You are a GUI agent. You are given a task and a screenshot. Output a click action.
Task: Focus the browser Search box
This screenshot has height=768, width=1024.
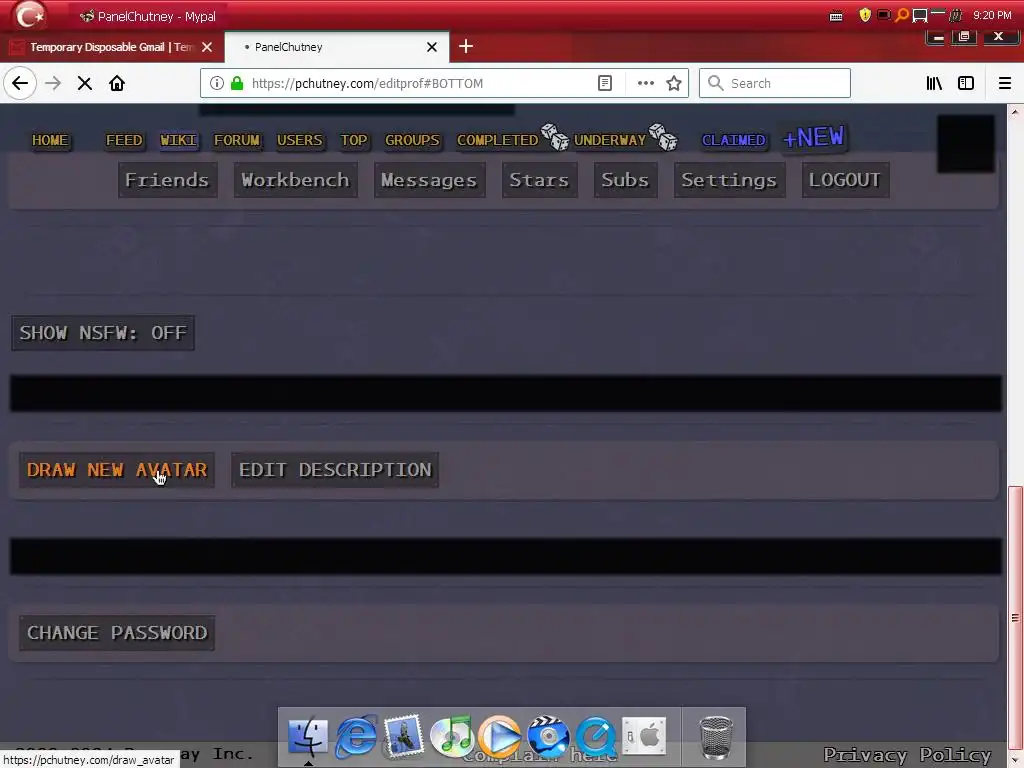(x=775, y=83)
